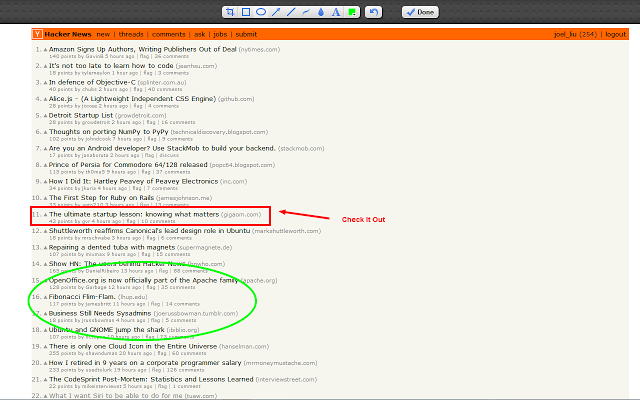Open 60 comments on Cloud Icon story
This screenshot has width=640, height=400.
(x=189, y=353)
